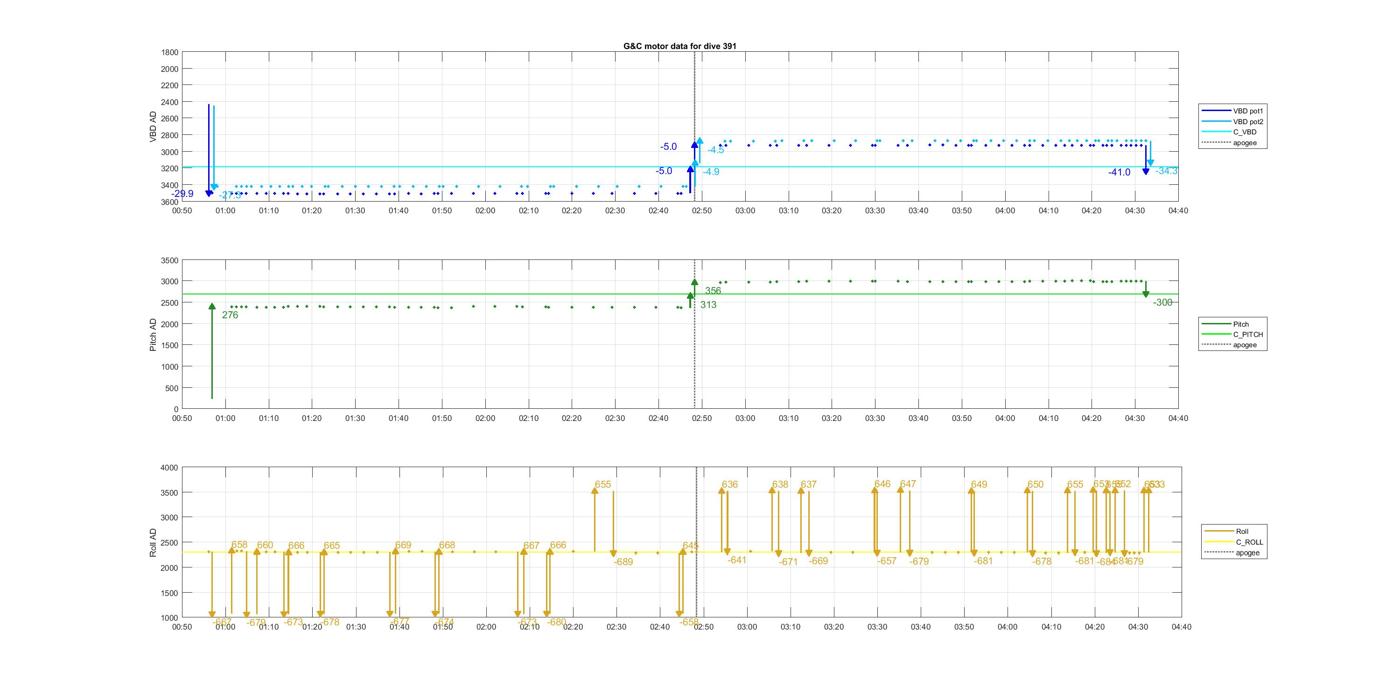Click the '650' roll data label
Image resolution: width=1400 pixels, height=693 pixels.
tap(1035, 484)
